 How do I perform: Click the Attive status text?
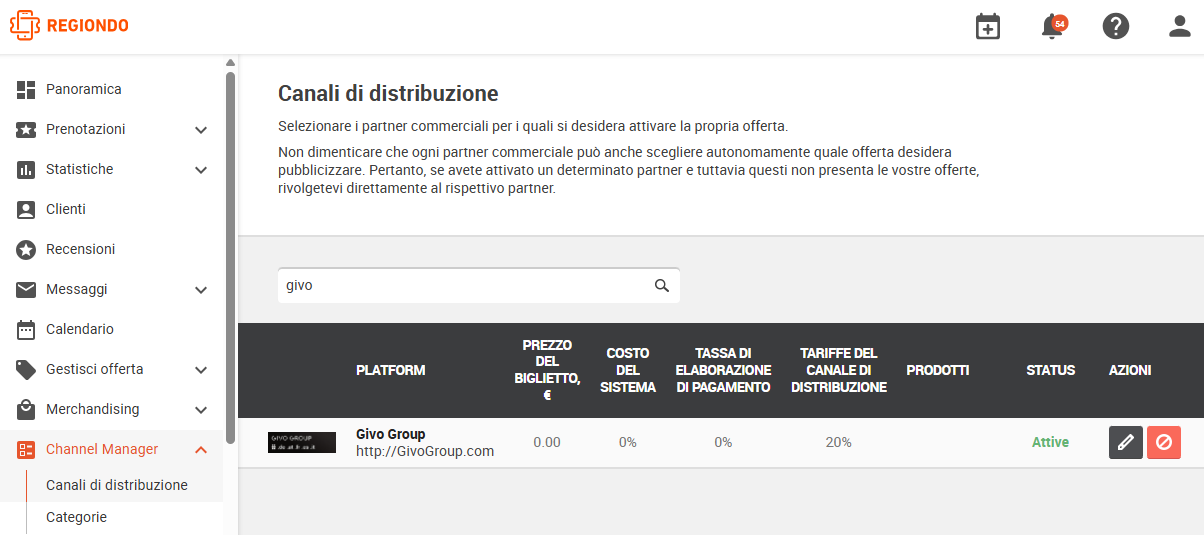(1050, 442)
